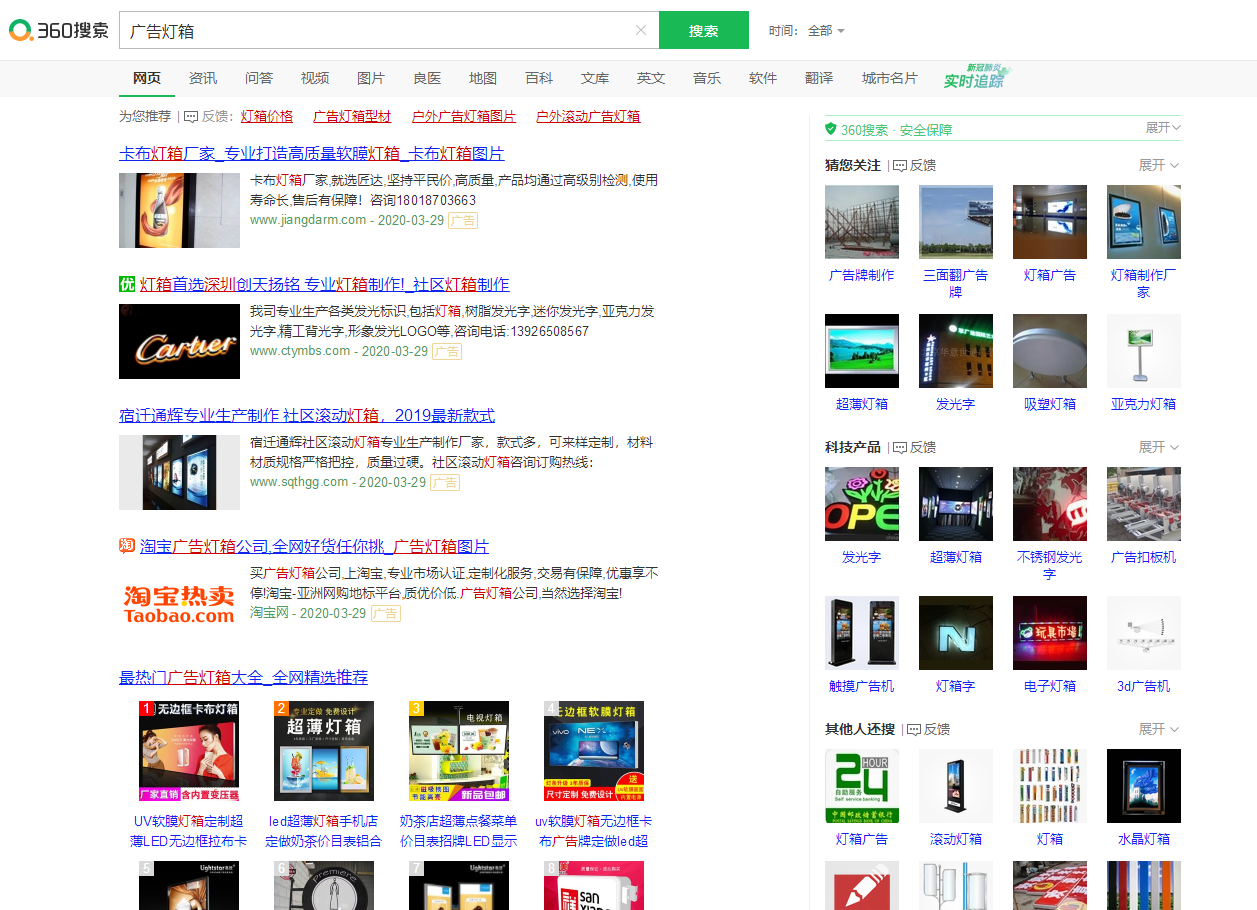Open the 城市名片 tab
1257x910 pixels.
tap(890, 78)
